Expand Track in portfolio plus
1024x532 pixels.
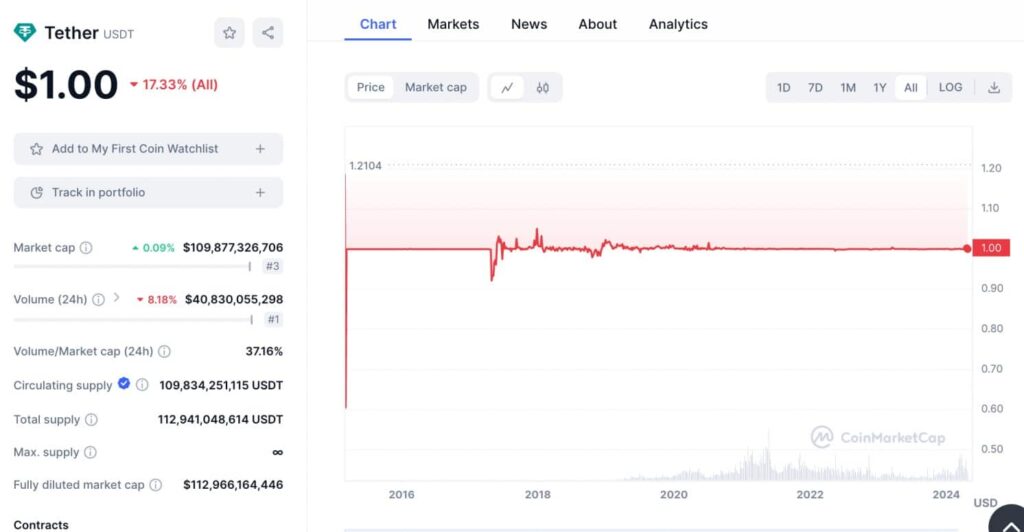(260, 193)
